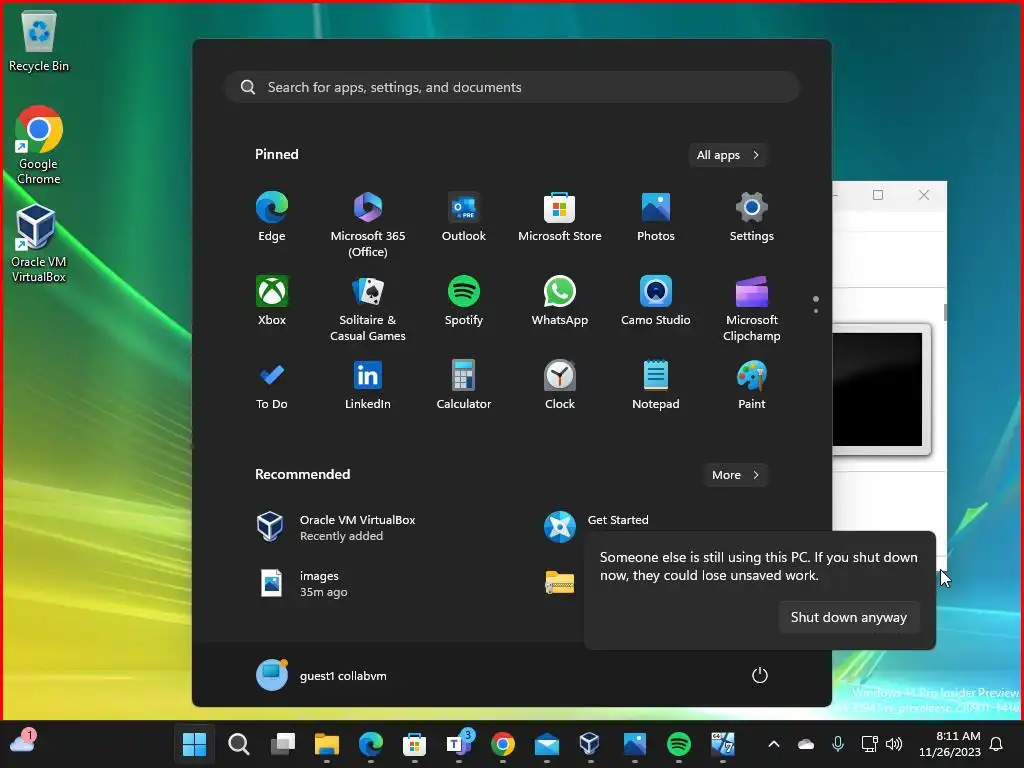Open Edge from pinned apps

[x=272, y=217]
